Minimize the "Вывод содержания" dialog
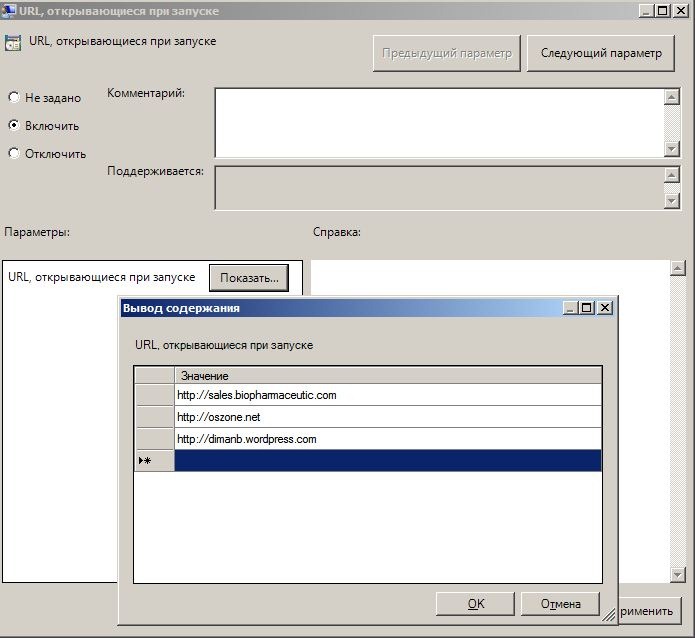 (x=570, y=307)
